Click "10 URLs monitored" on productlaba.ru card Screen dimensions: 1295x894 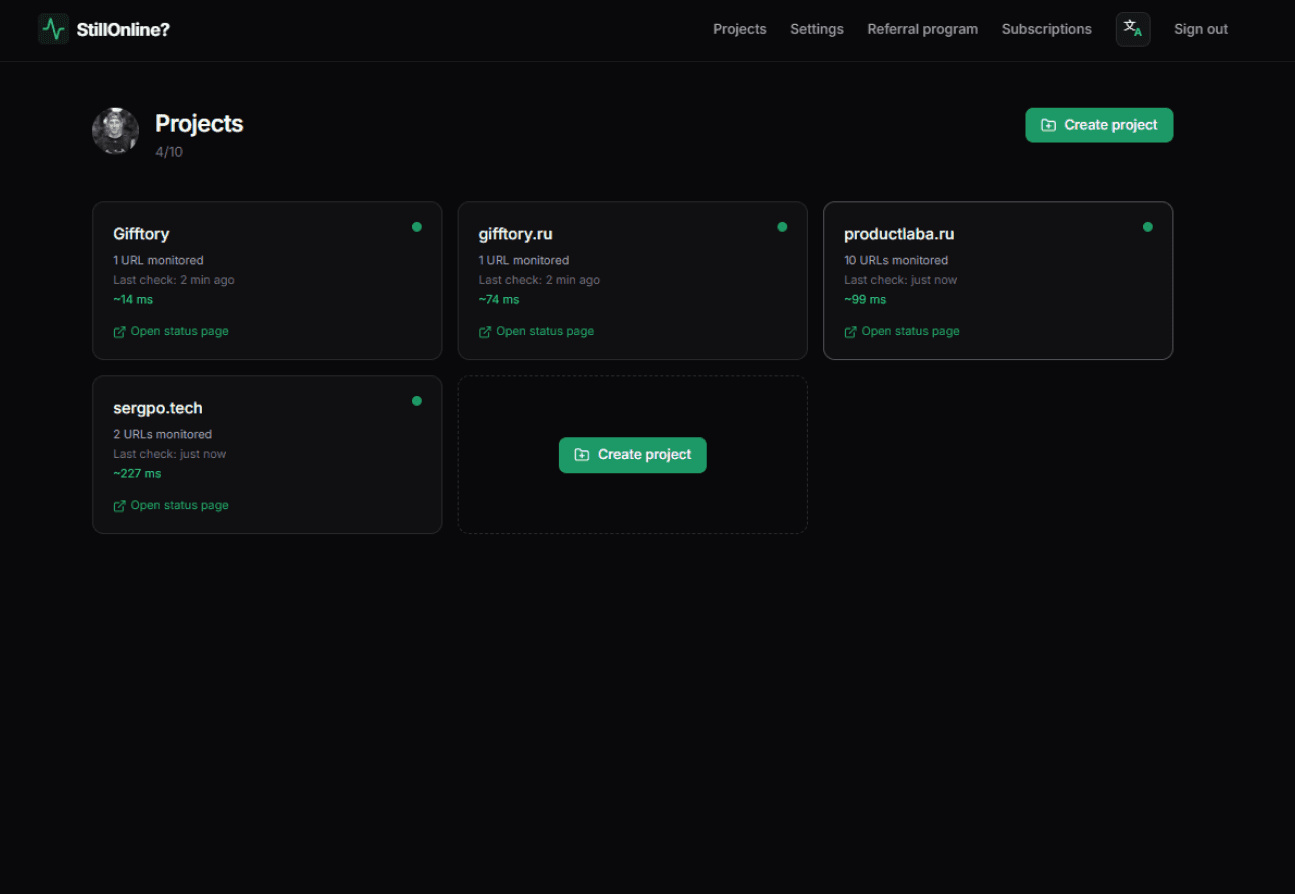(896, 260)
